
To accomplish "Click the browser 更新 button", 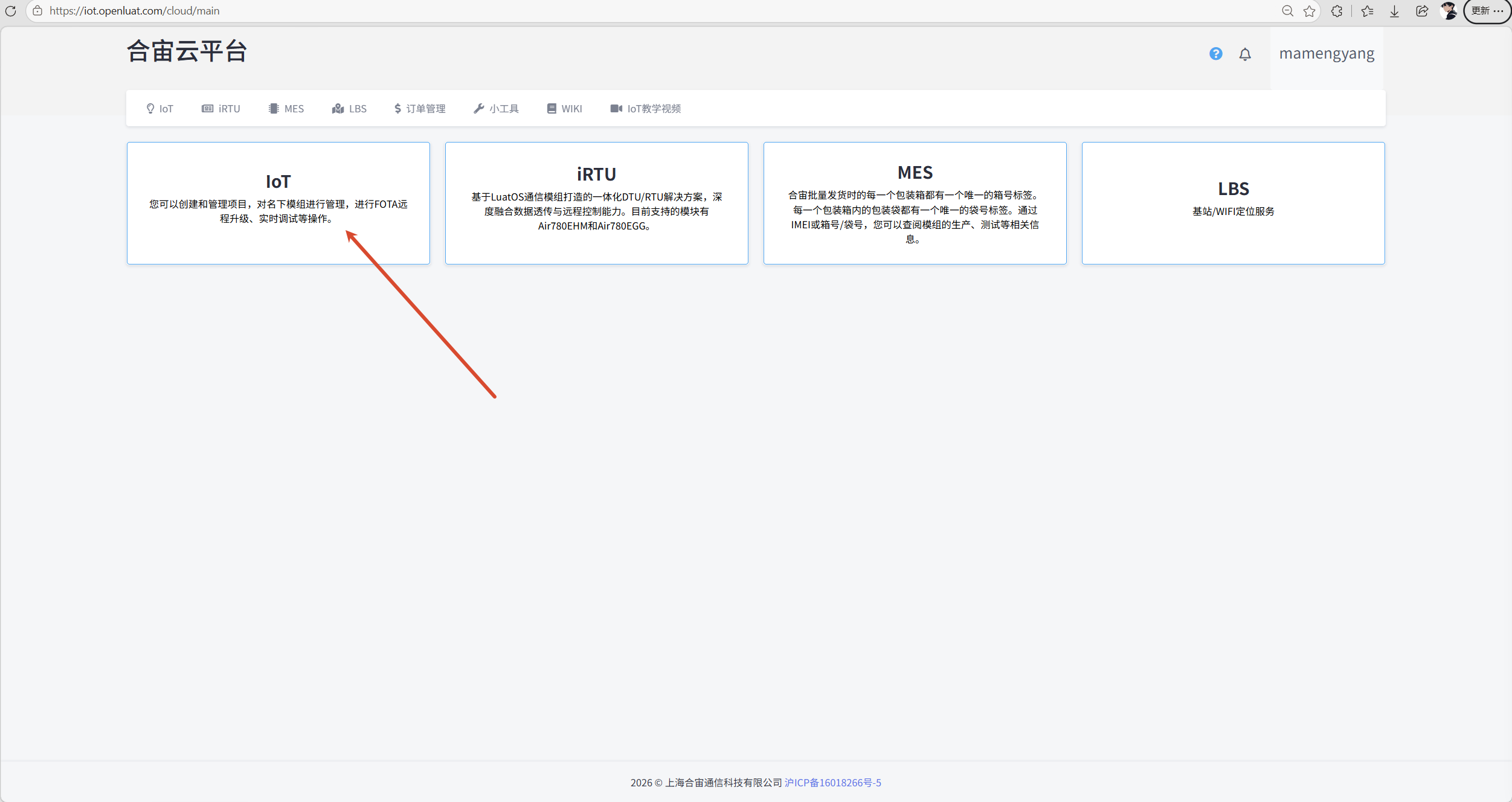I will [x=1487, y=11].
